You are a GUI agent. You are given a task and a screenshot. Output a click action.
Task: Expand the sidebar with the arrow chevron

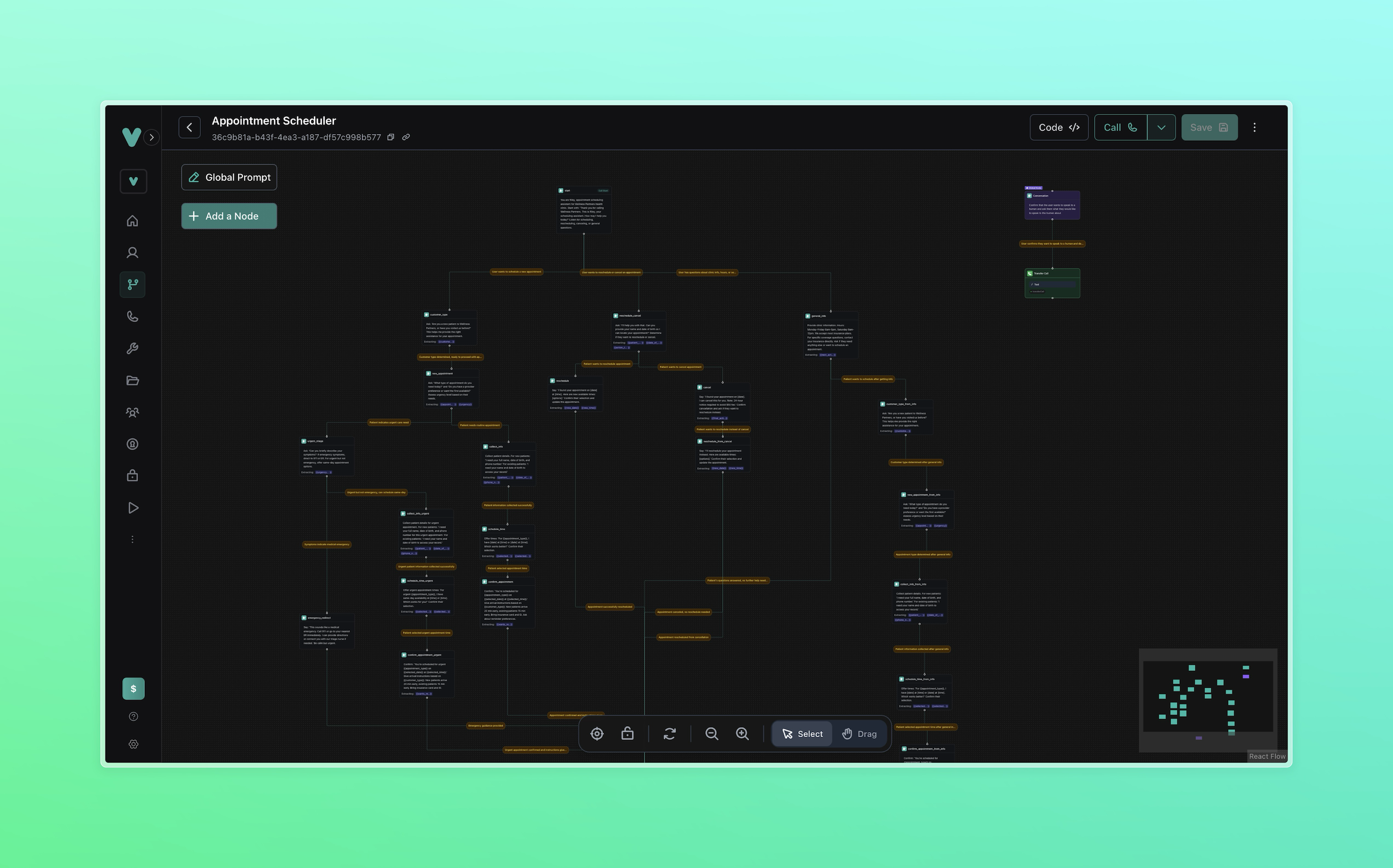(151, 138)
